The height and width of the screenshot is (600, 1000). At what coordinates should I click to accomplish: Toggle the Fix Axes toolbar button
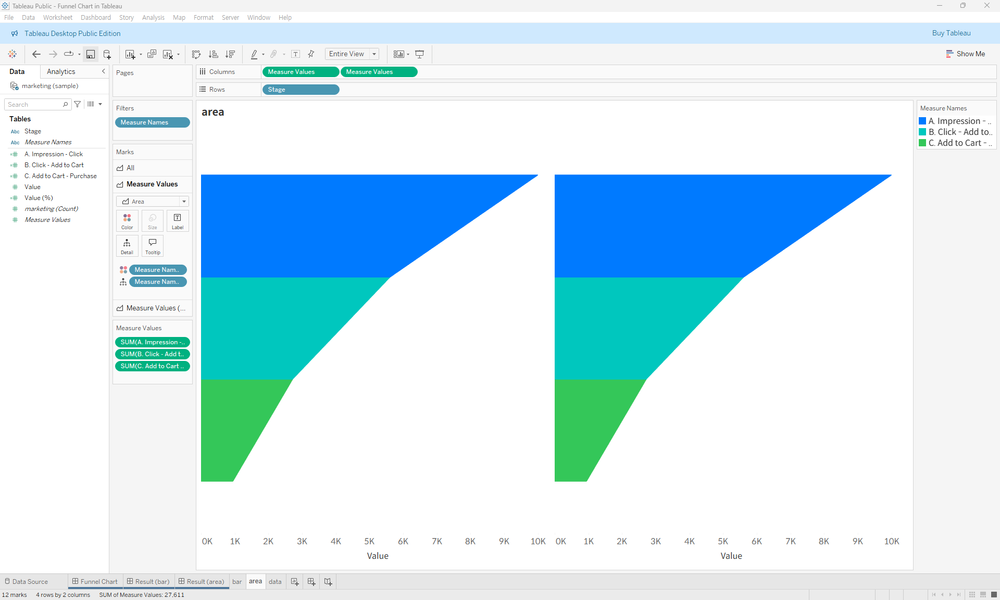[x=313, y=54]
